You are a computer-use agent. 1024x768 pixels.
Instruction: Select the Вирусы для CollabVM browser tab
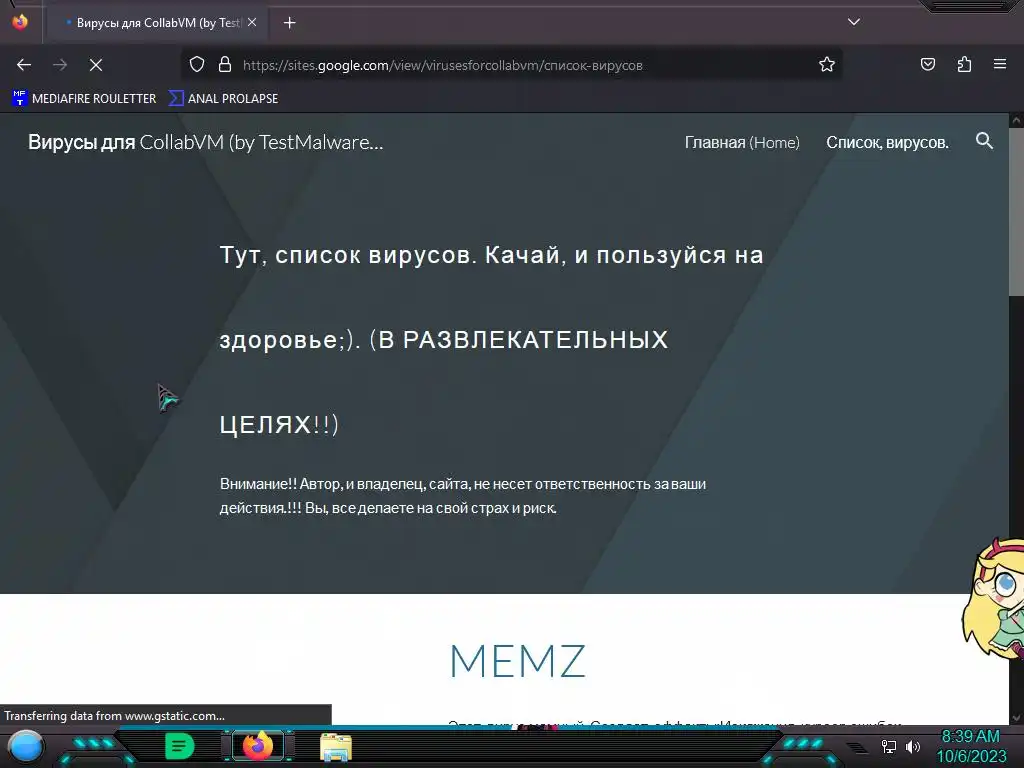click(x=157, y=23)
